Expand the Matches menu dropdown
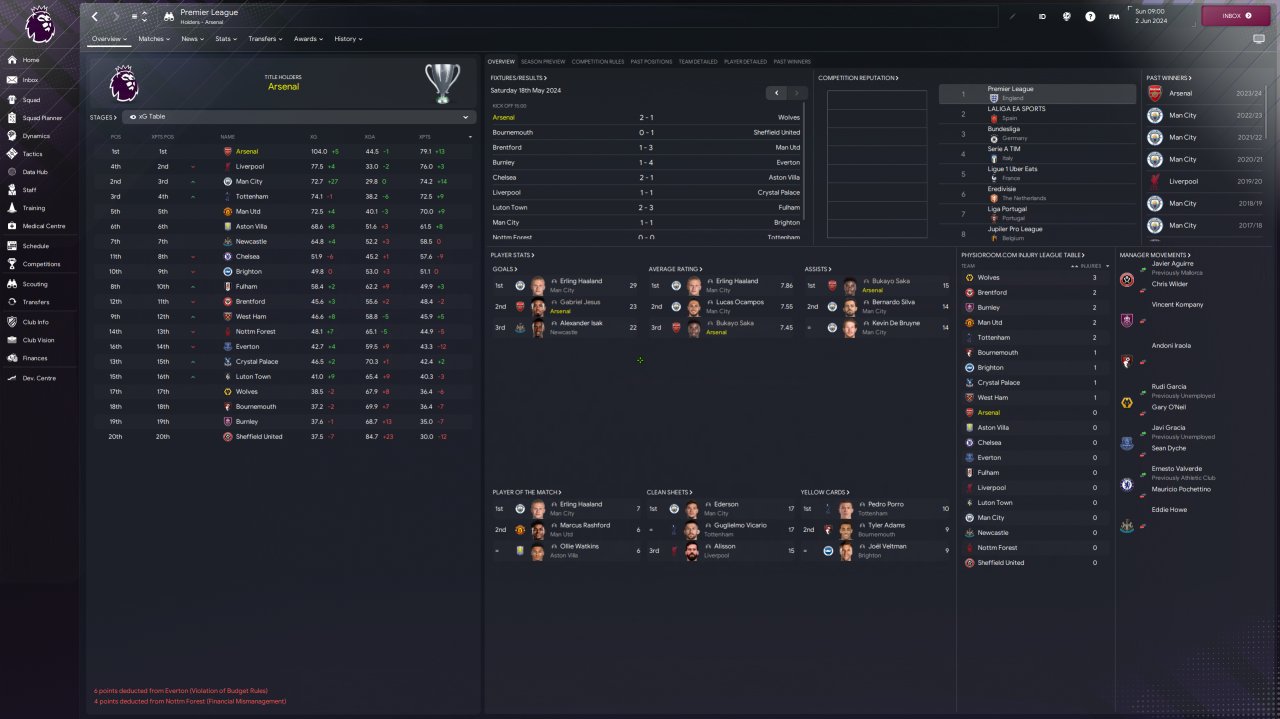The image size is (1280, 719). (x=154, y=39)
